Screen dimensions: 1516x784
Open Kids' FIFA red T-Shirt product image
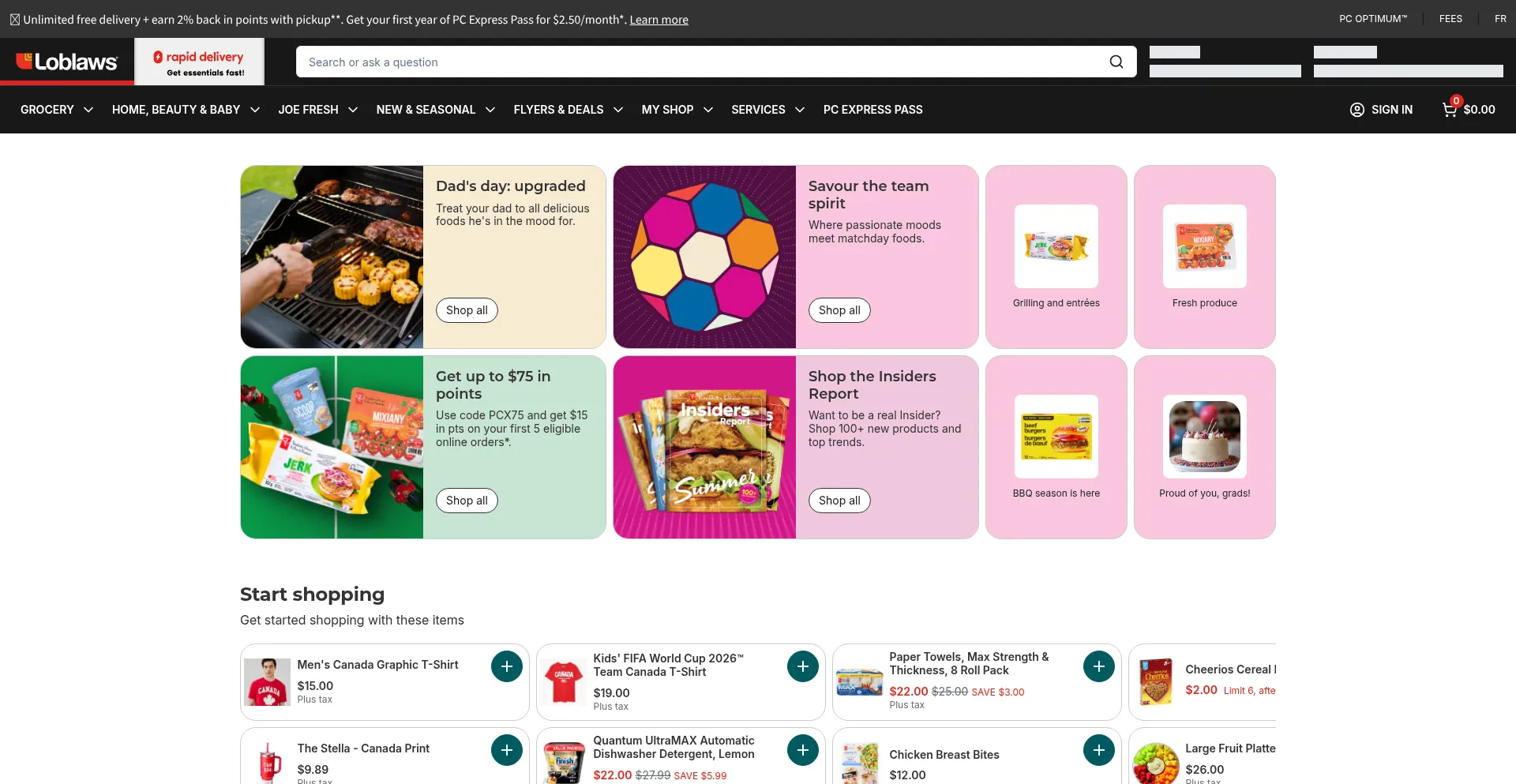[x=564, y=682]
